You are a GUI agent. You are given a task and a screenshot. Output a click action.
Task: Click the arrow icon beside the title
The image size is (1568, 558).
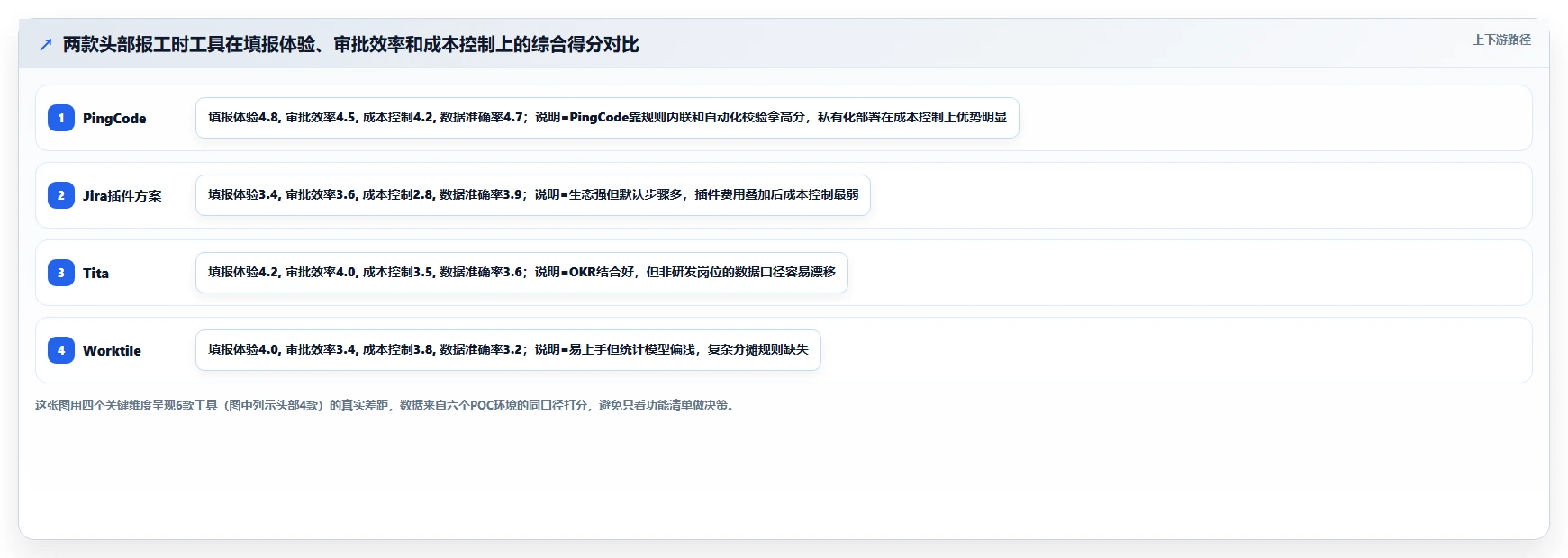coord(46,44)
